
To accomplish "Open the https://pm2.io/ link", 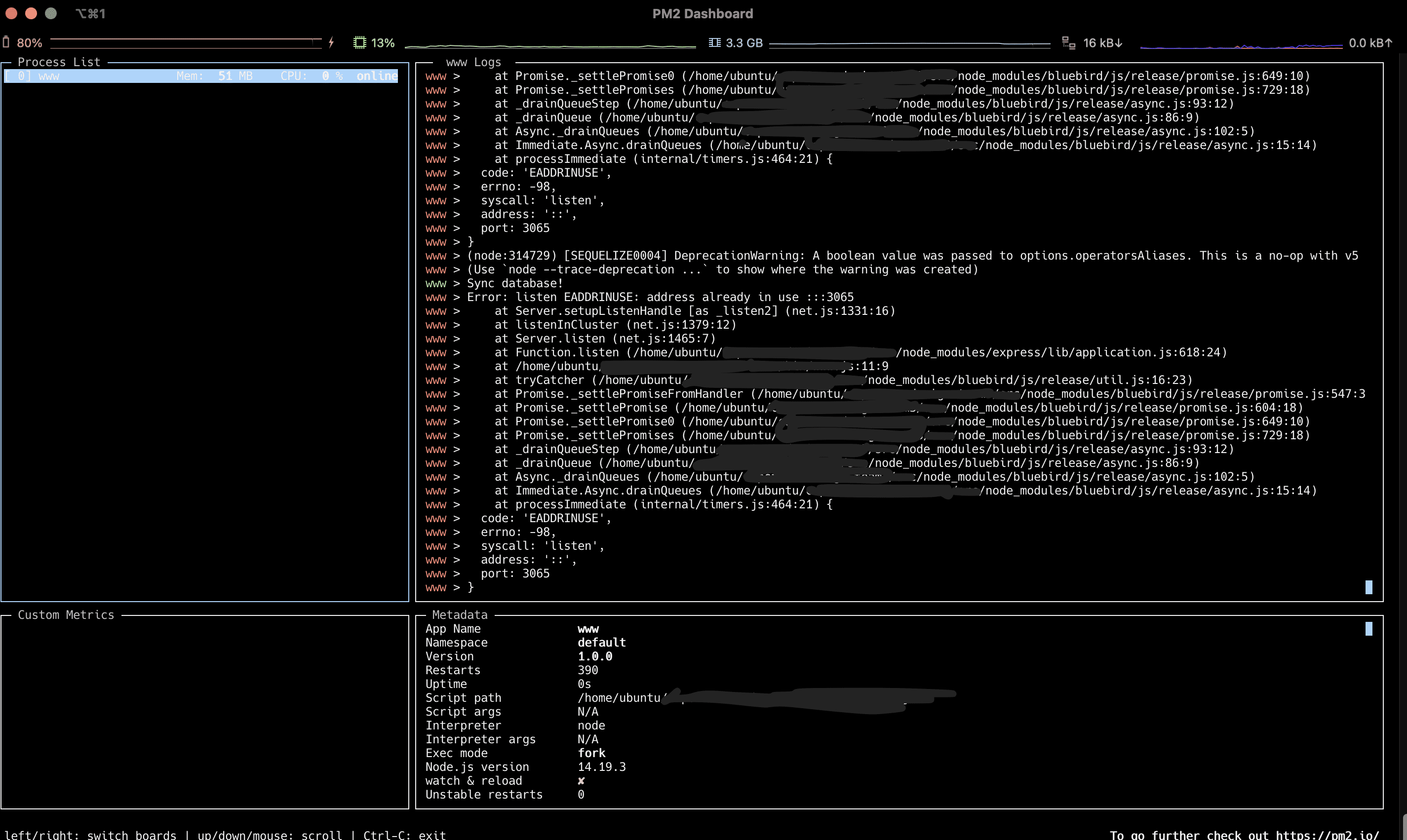I will tap(1327, 835).
